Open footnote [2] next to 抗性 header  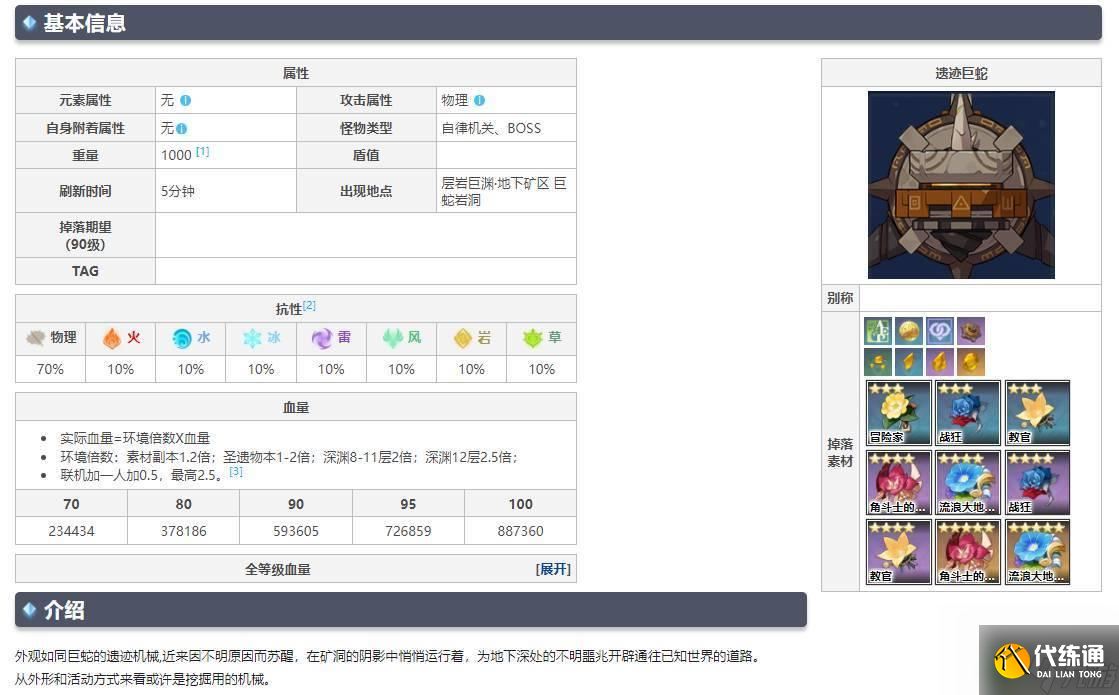309,305
